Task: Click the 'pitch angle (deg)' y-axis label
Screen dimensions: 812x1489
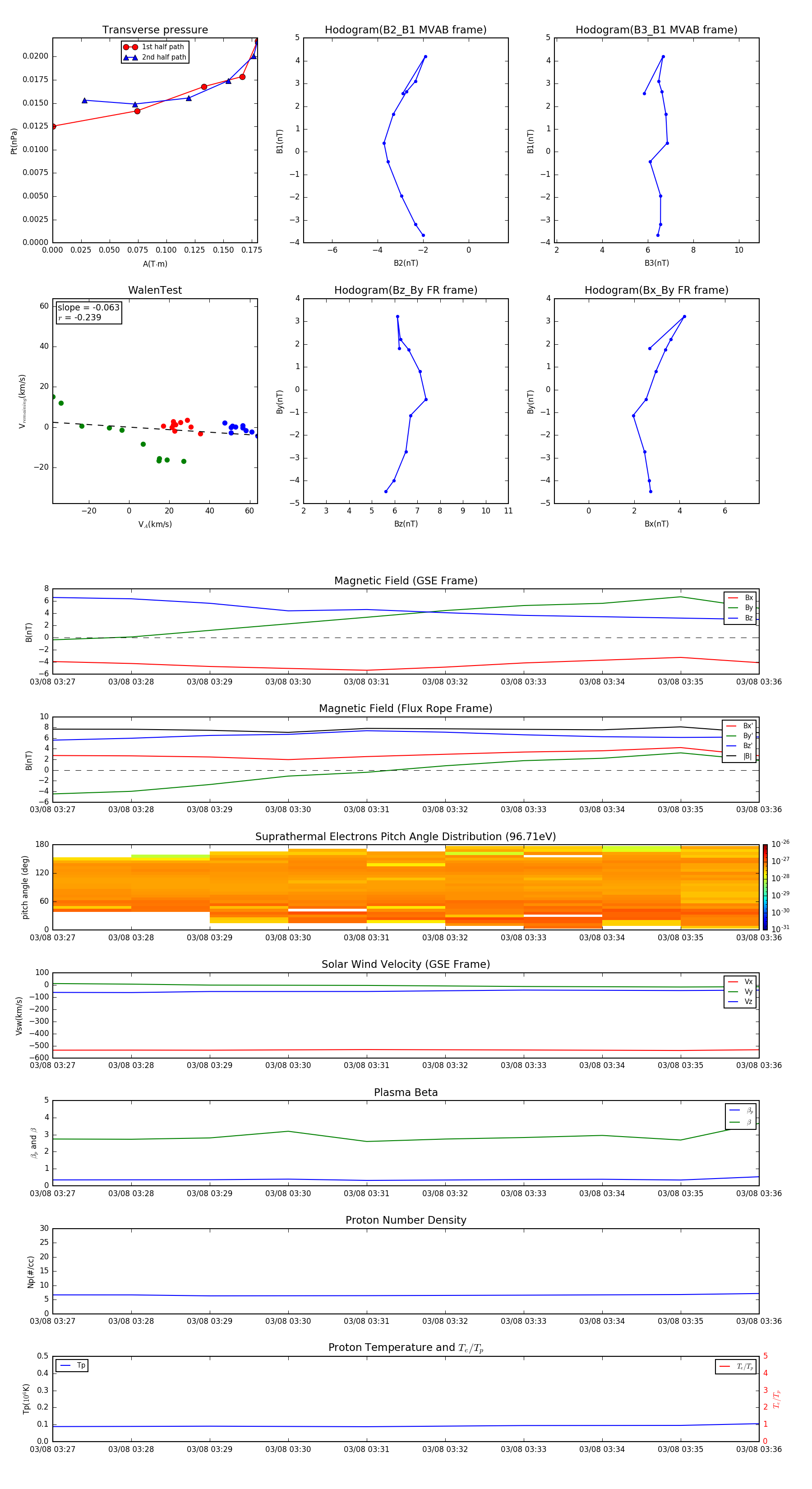Action: pos(25,887)
